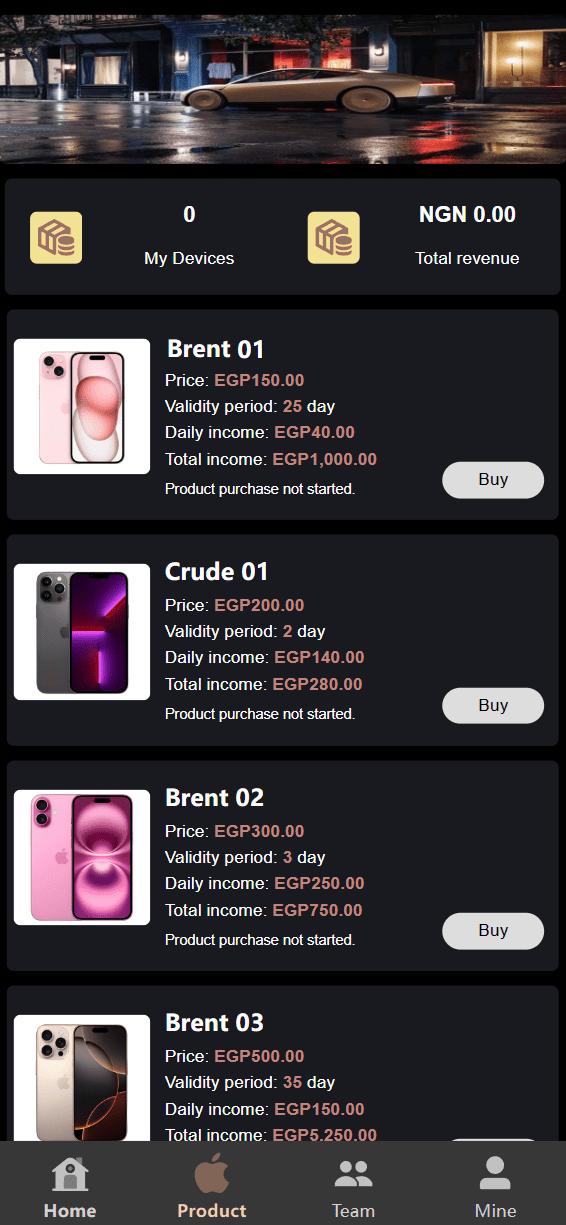Screen dimensions: 566x1225
Task: Select the Brent 03 title
Action: 215,1023
